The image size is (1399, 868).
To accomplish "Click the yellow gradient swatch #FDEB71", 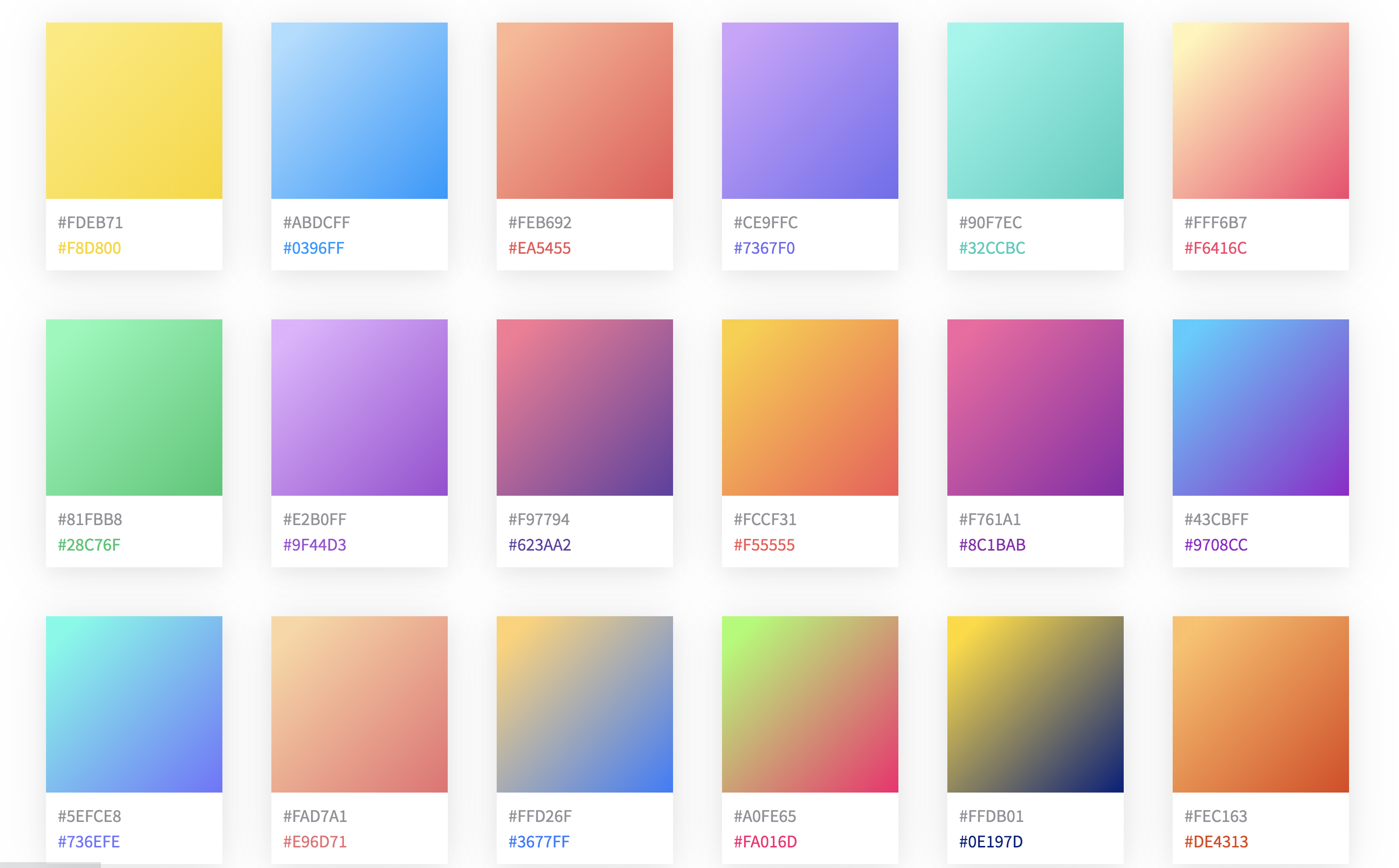I will pos(134,110).
